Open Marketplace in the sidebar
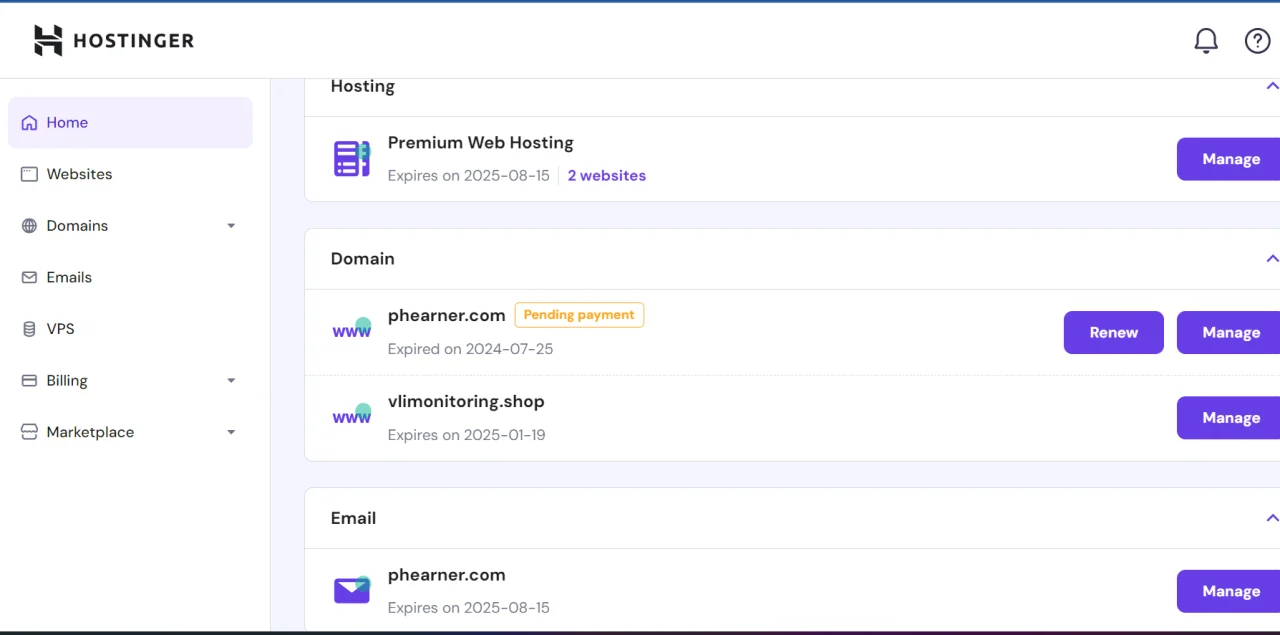This screenshot has width=1280, height=635. tap(130, 432)
